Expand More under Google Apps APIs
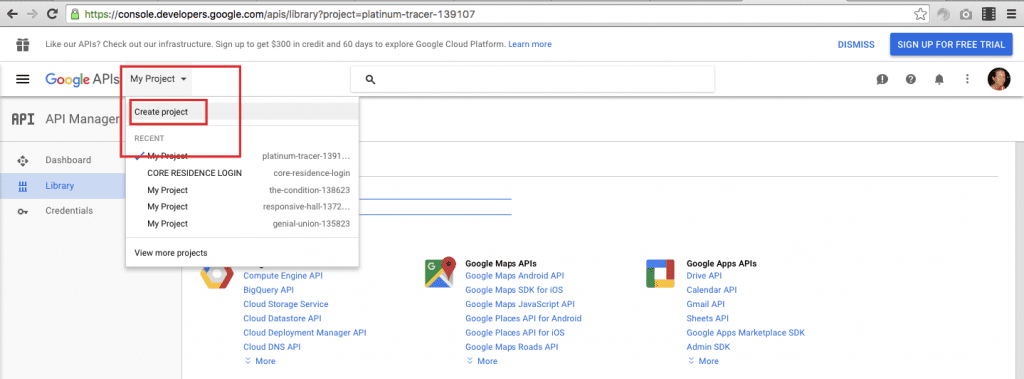1024x379 pixels. 703,361
